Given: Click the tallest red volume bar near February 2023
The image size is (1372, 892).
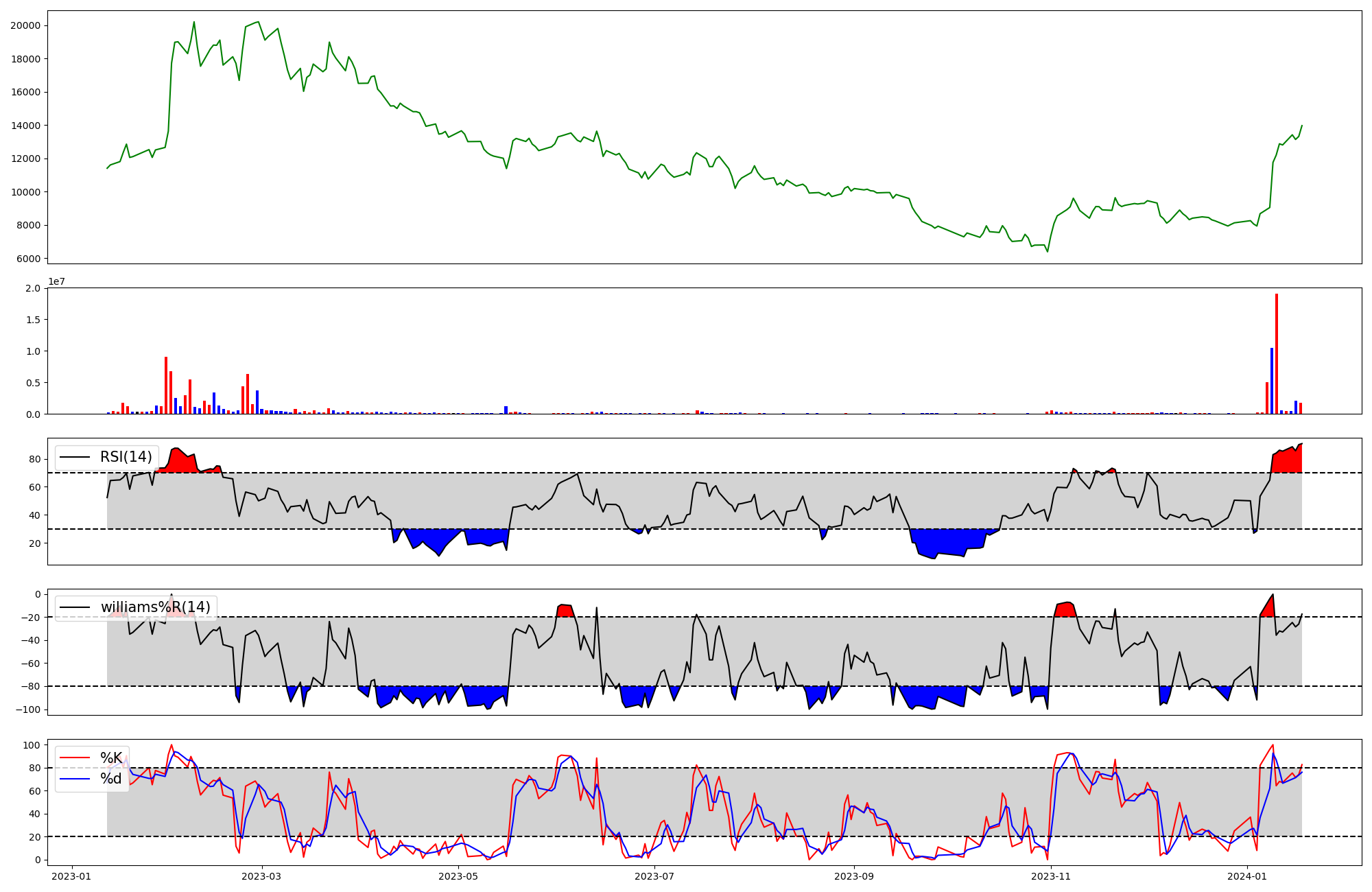Looking at the screenshot, I should pyautogui.click(x=166, y=385).
